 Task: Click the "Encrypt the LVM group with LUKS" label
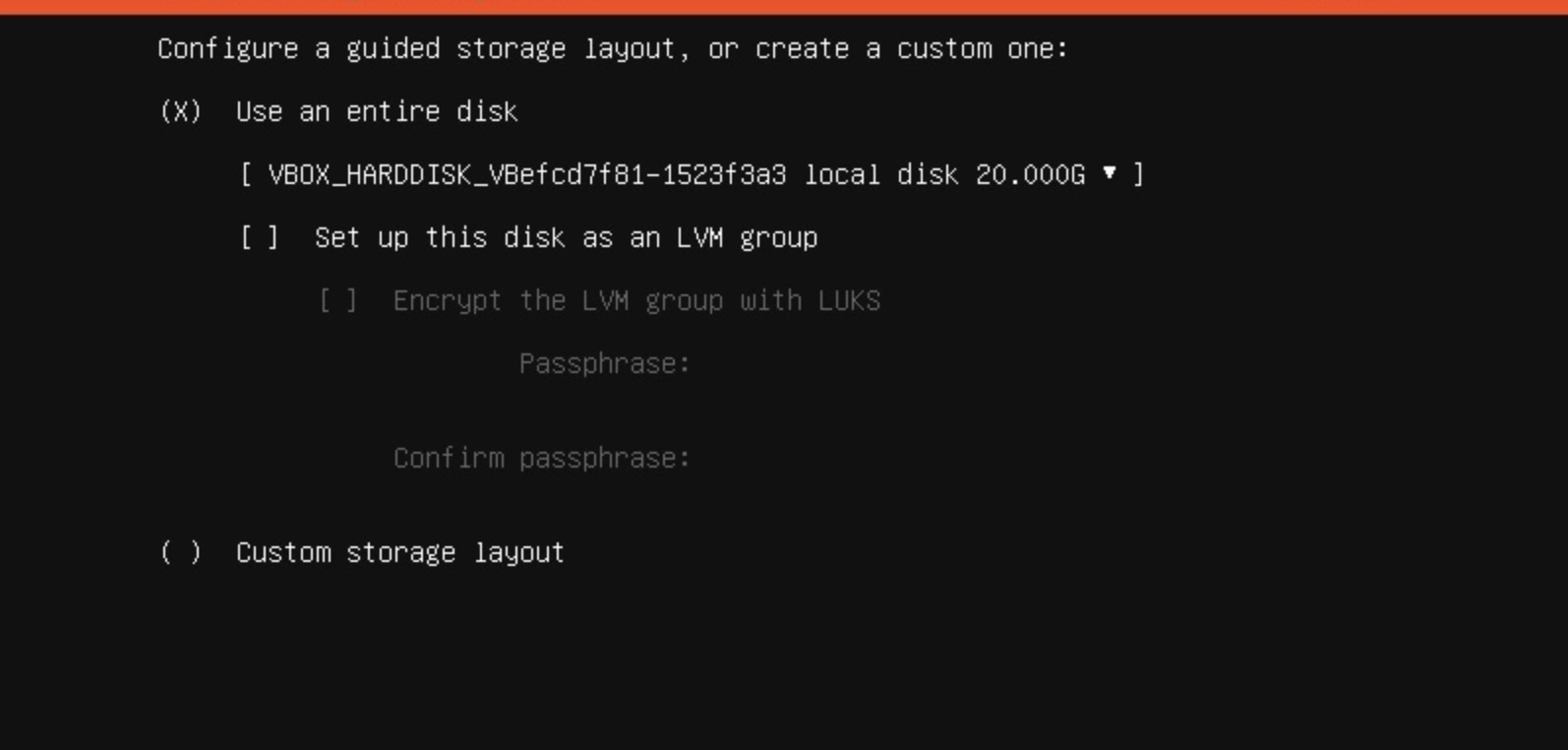coord(637,300)
